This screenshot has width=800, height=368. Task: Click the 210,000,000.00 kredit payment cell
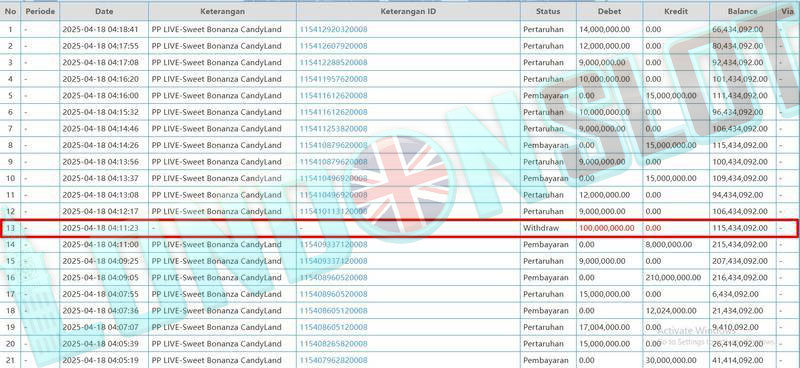pyautogui.click(x=673, y=278)
